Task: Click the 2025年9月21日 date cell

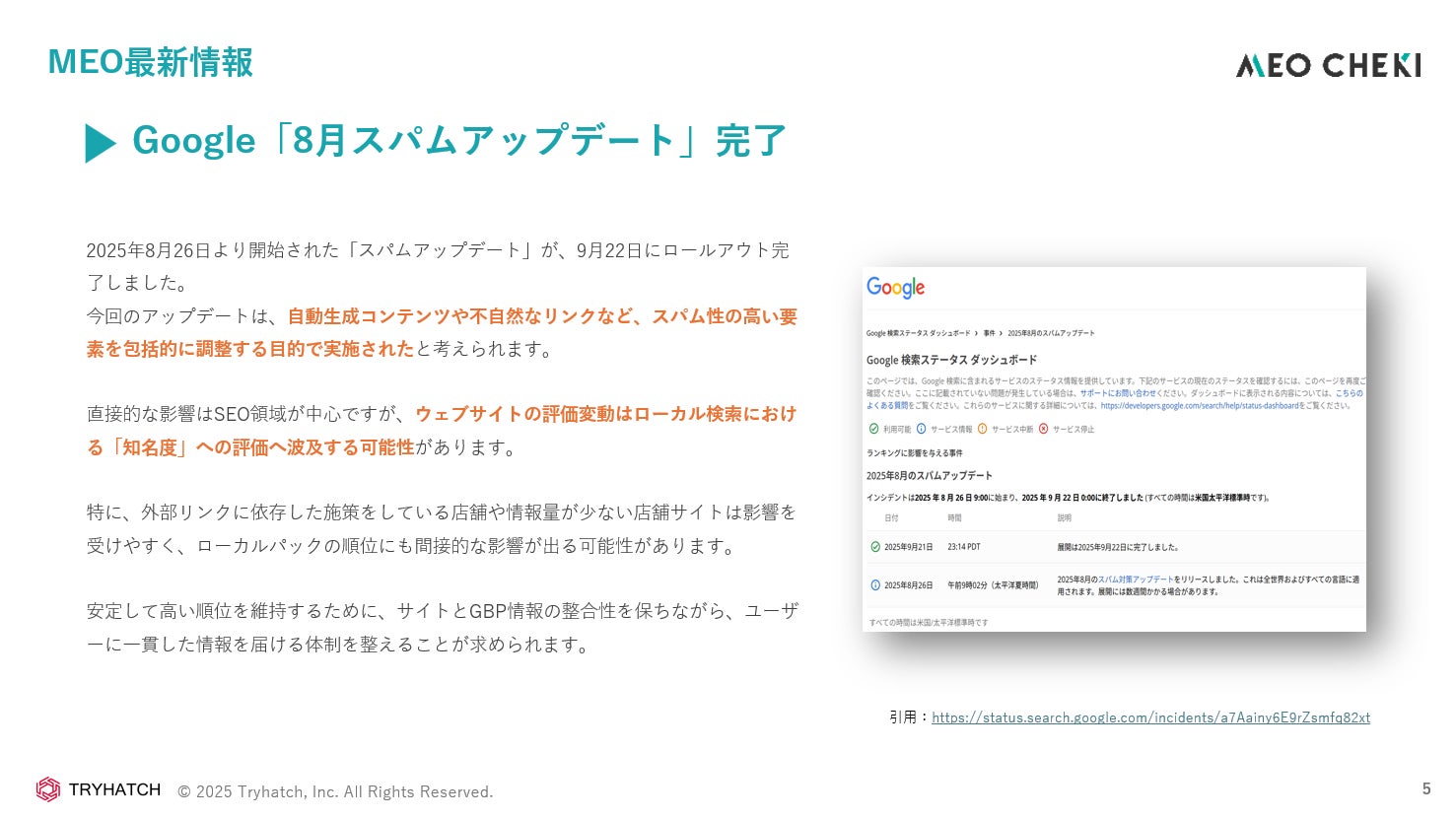Action: click(x=908, y=547)
